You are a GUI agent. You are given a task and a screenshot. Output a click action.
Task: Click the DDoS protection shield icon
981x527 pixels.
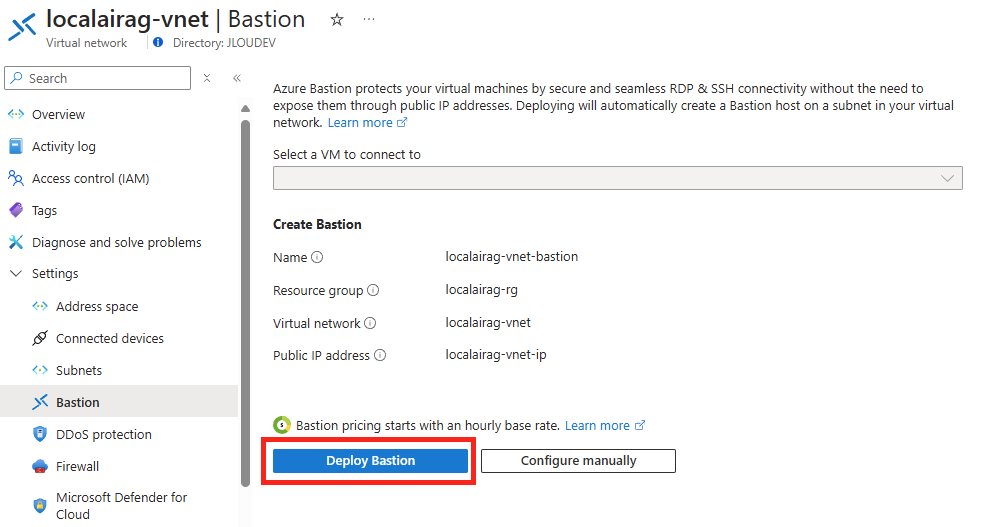(40, 434)
